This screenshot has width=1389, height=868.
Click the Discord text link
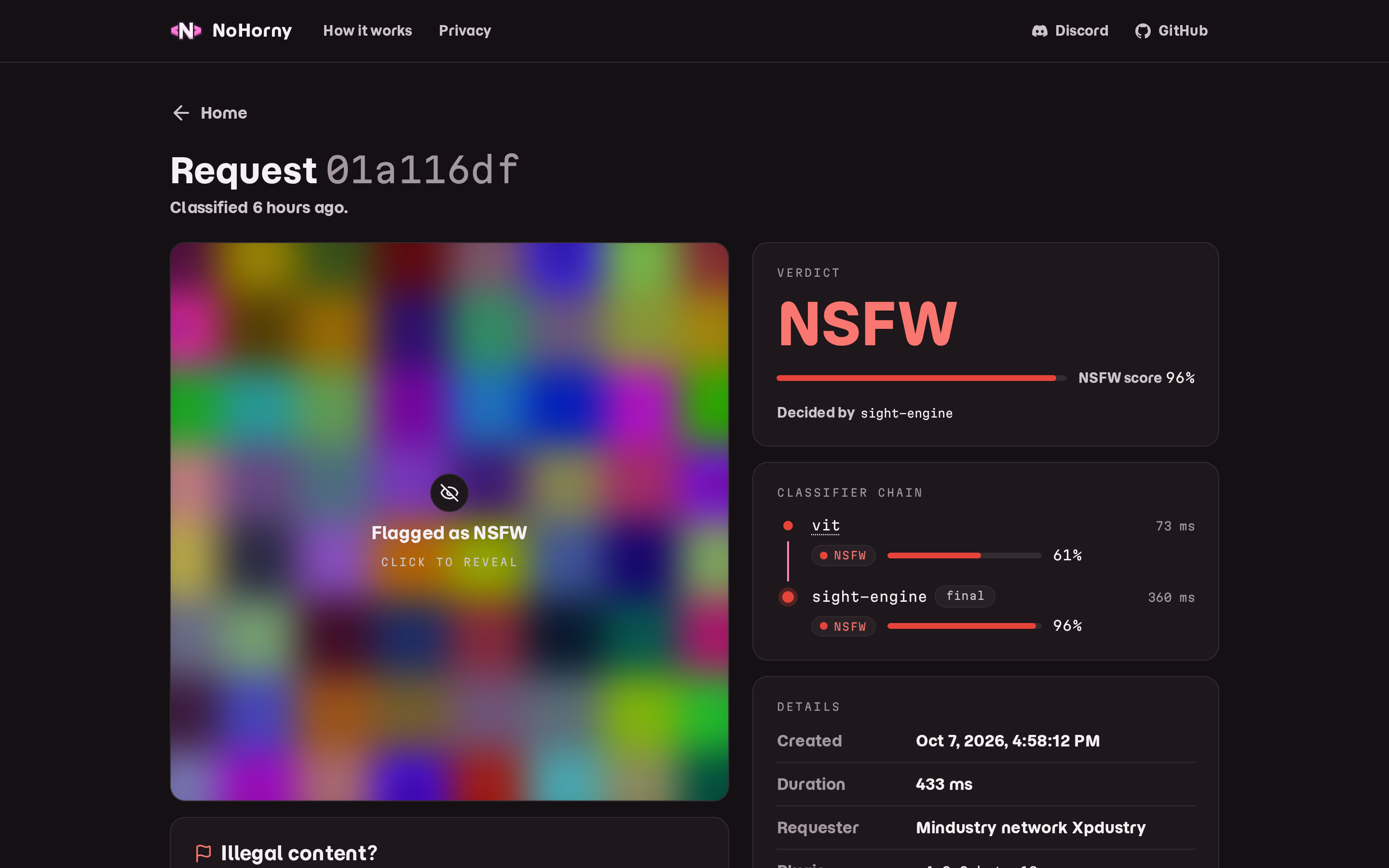coord(1081,30)
